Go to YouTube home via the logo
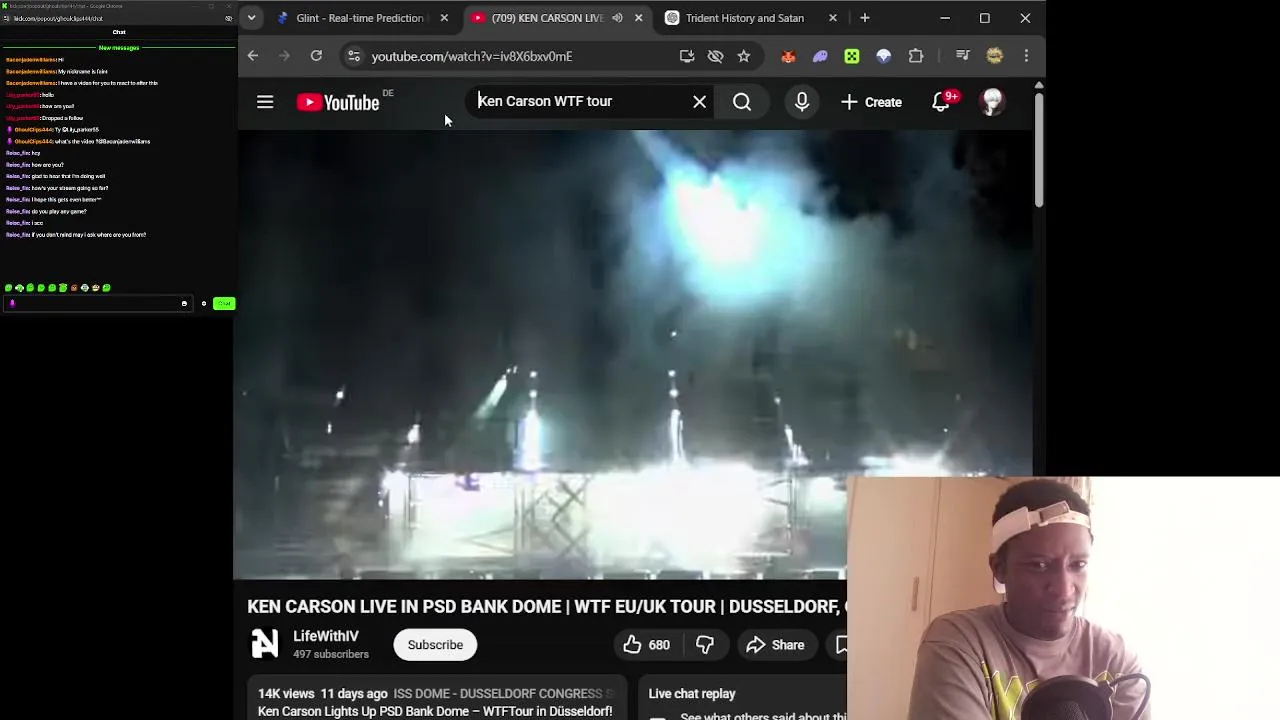Image resolution: width=1280 pixels, height=720 pixels. (x=338, y=102)
